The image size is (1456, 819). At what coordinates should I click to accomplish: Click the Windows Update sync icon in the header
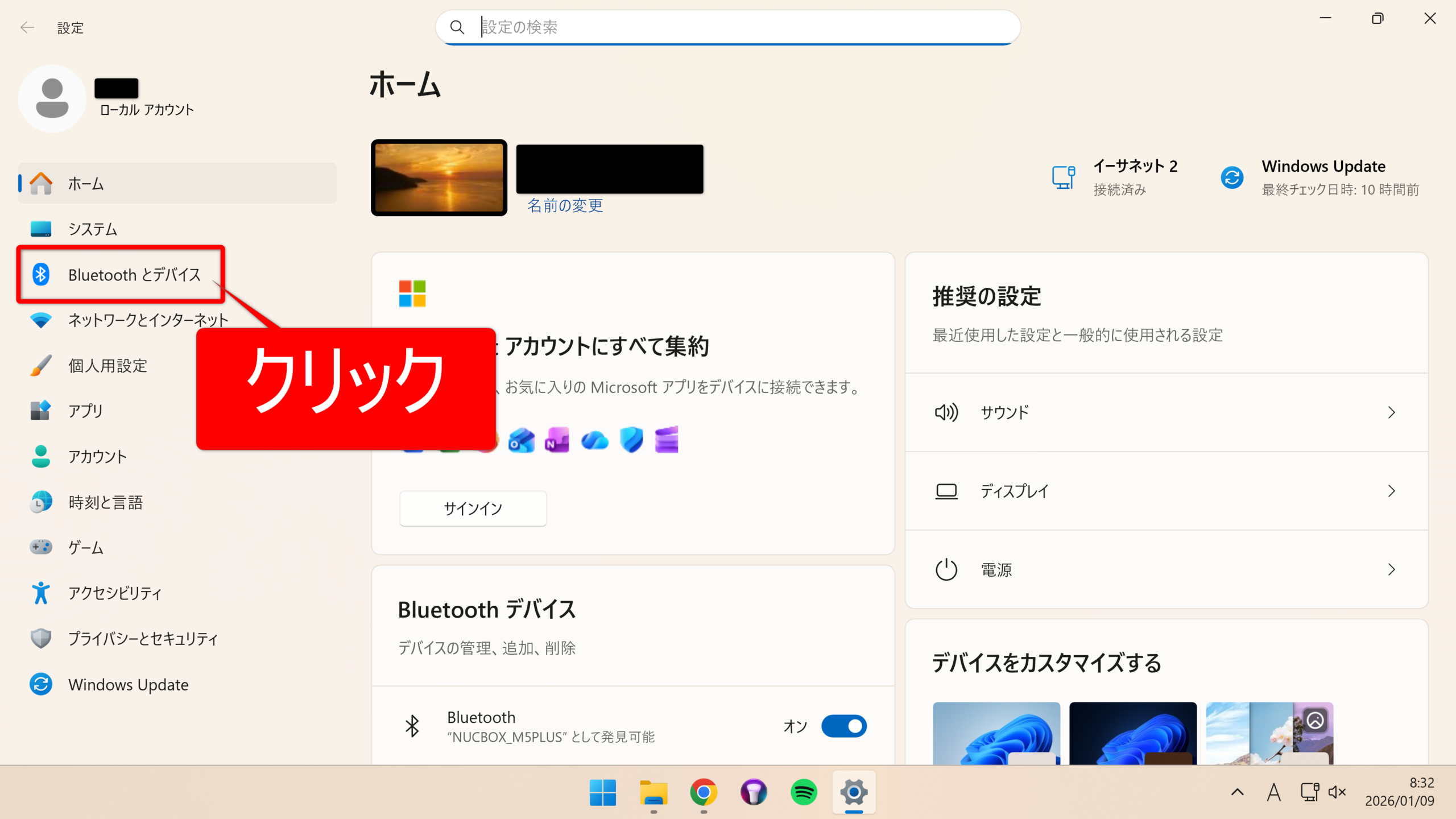click(1232, 177)
